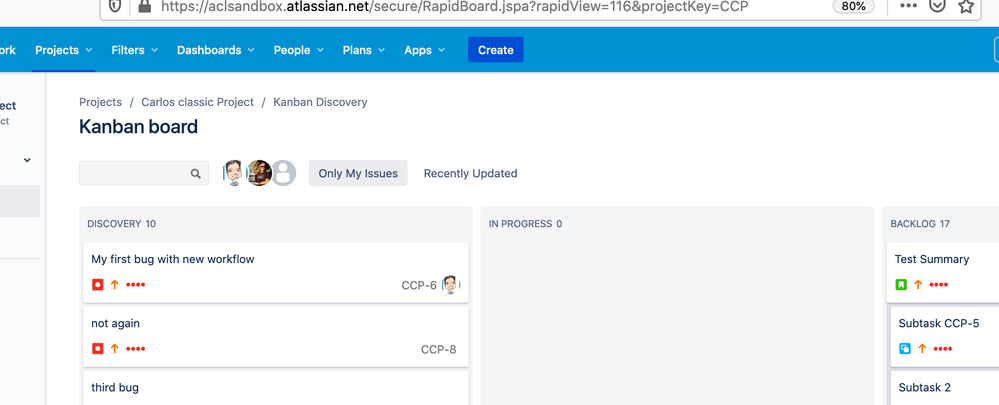
Task: Click story type icon on Test Summary card
Action: tap(901, 285)
